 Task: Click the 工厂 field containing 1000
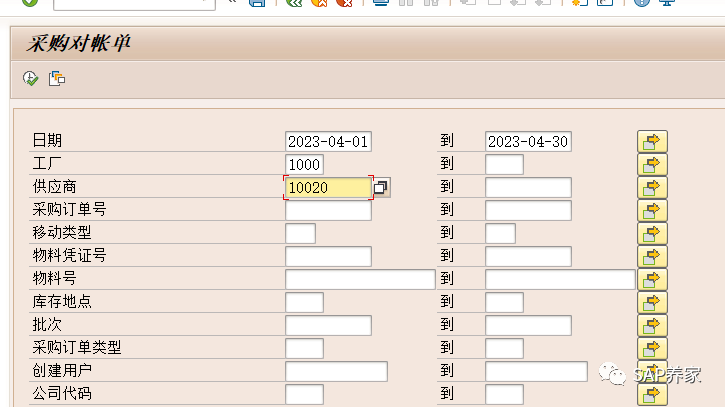click(304, 165)
